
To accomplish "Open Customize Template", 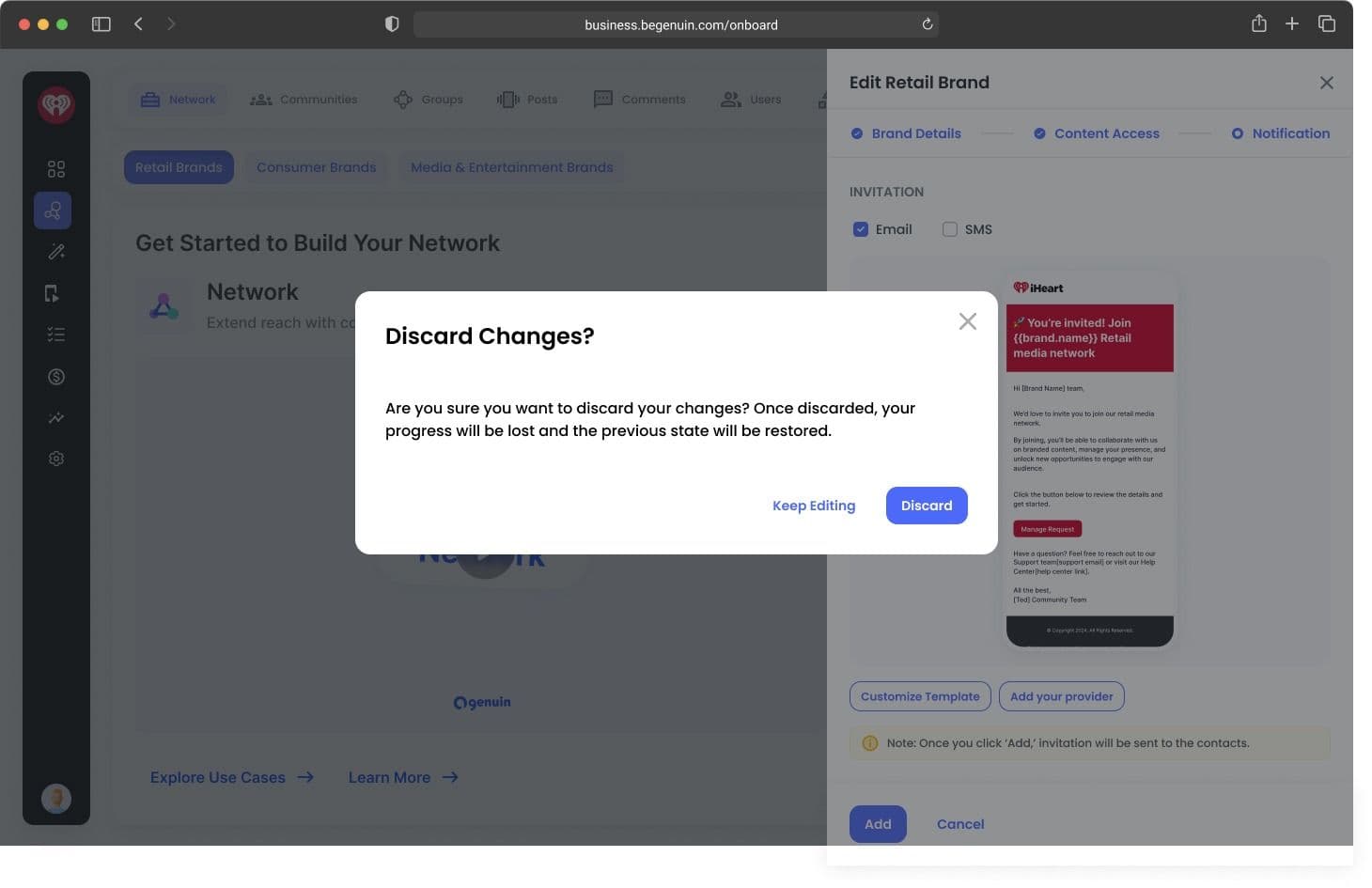I will 920,696.
